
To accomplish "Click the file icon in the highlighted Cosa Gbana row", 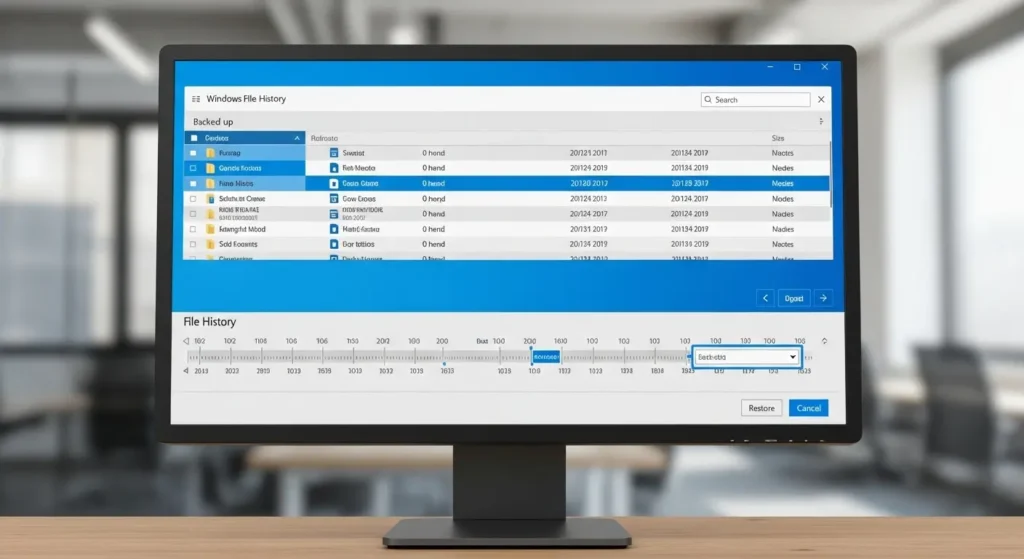I will 334,184.
